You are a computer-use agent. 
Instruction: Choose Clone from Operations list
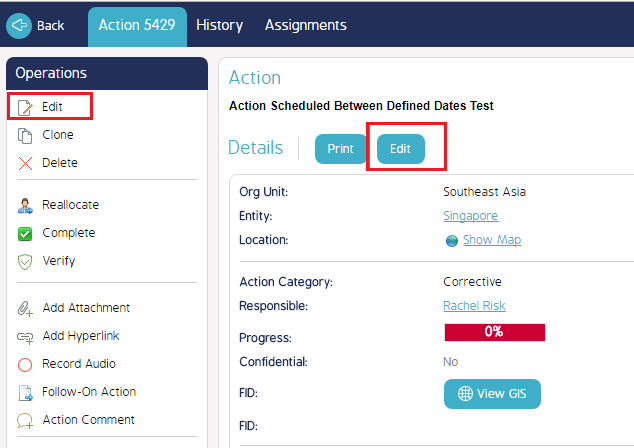58,135
